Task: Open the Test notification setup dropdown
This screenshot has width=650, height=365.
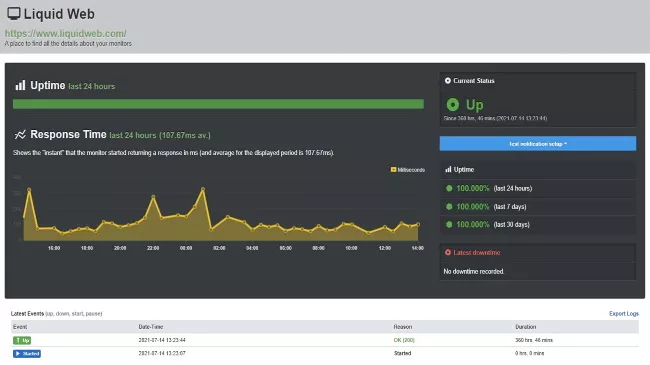Action: 538,144
